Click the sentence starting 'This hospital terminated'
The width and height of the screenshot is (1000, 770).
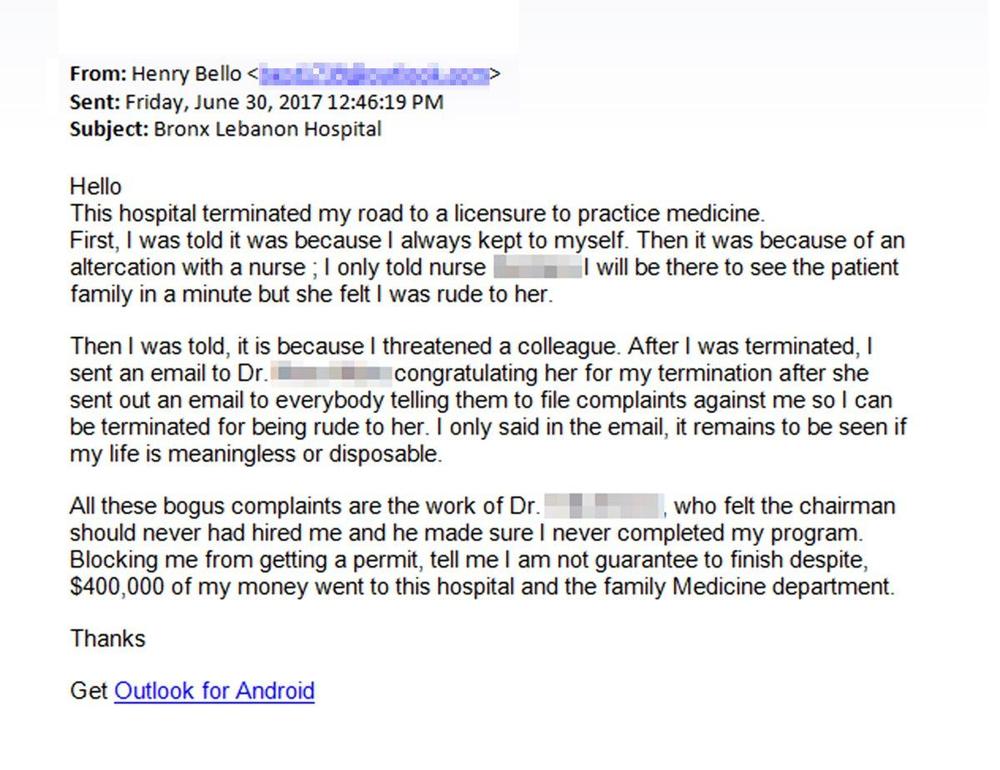(x=417, y=214)
